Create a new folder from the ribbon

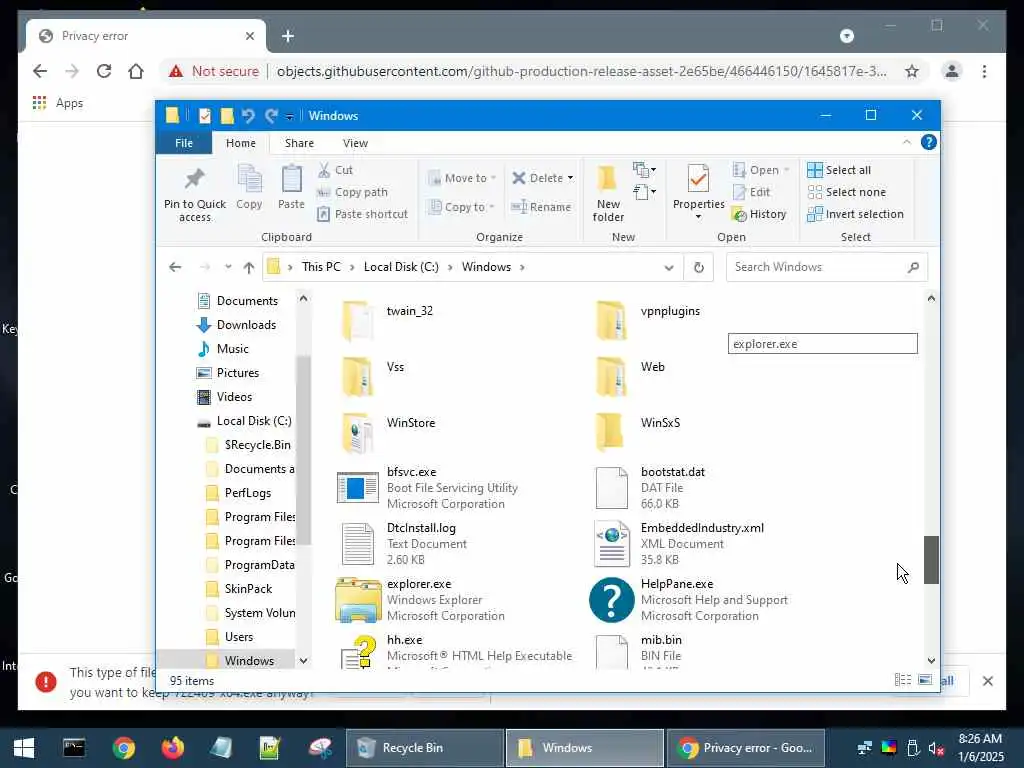pos(608,193)
